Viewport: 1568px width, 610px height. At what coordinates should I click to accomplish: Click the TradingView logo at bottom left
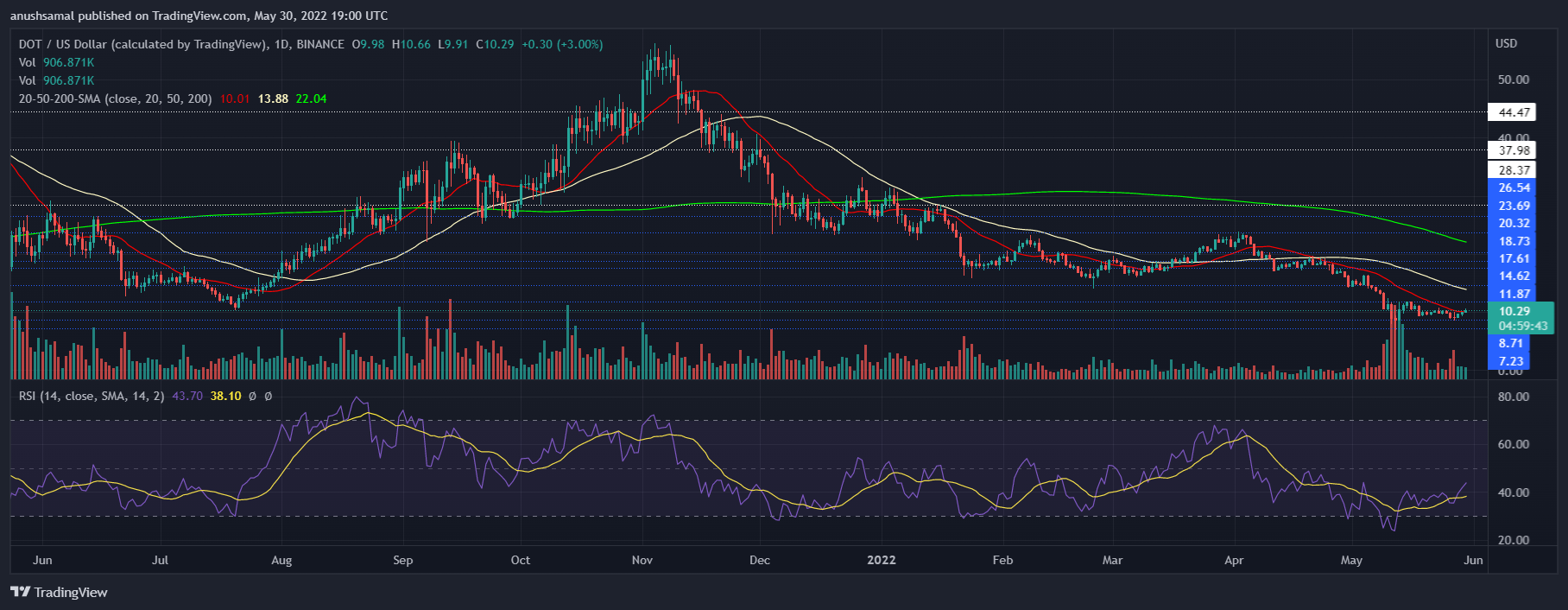click(x=59, y=592)
